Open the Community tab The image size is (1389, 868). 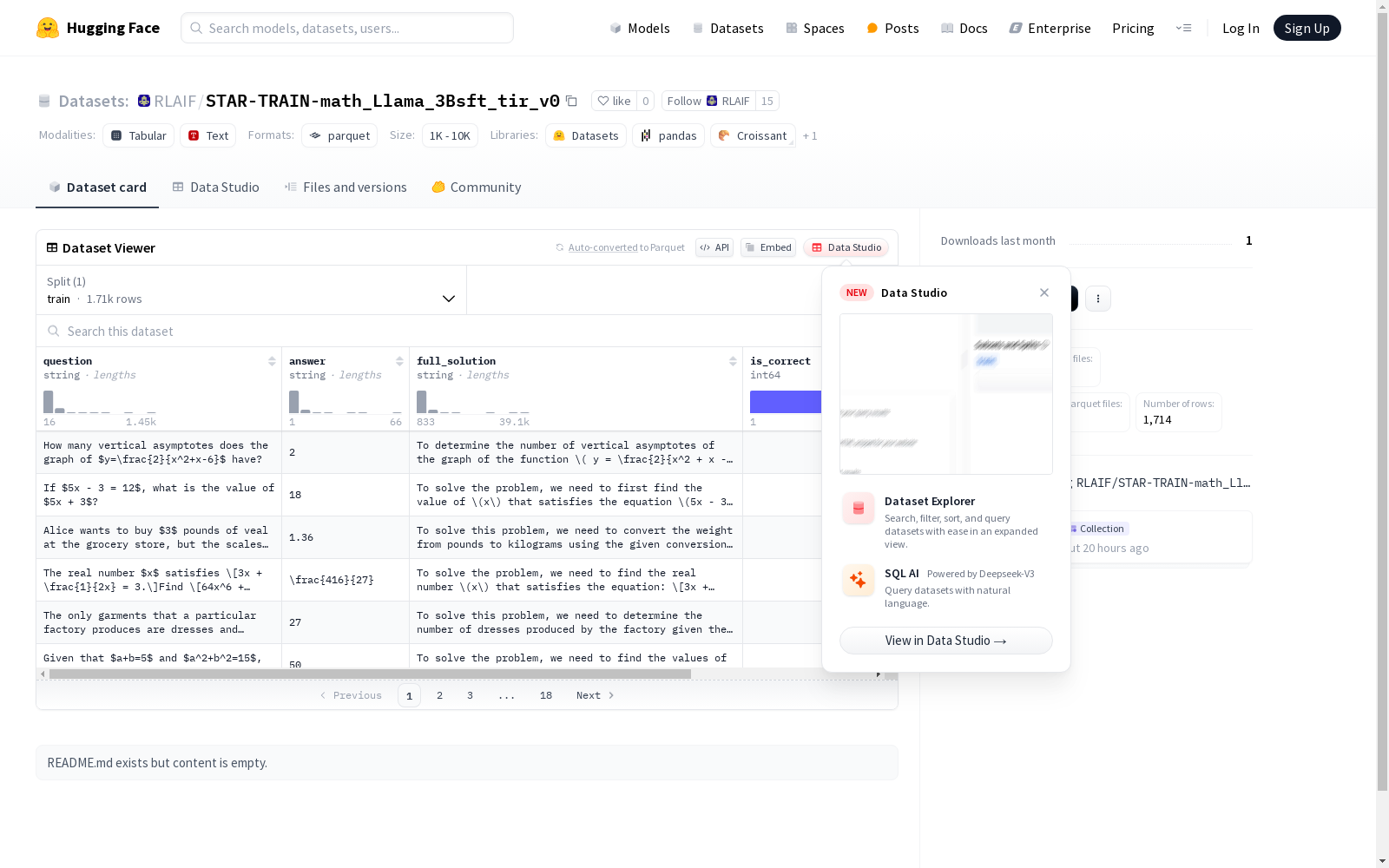coord(477,187)
